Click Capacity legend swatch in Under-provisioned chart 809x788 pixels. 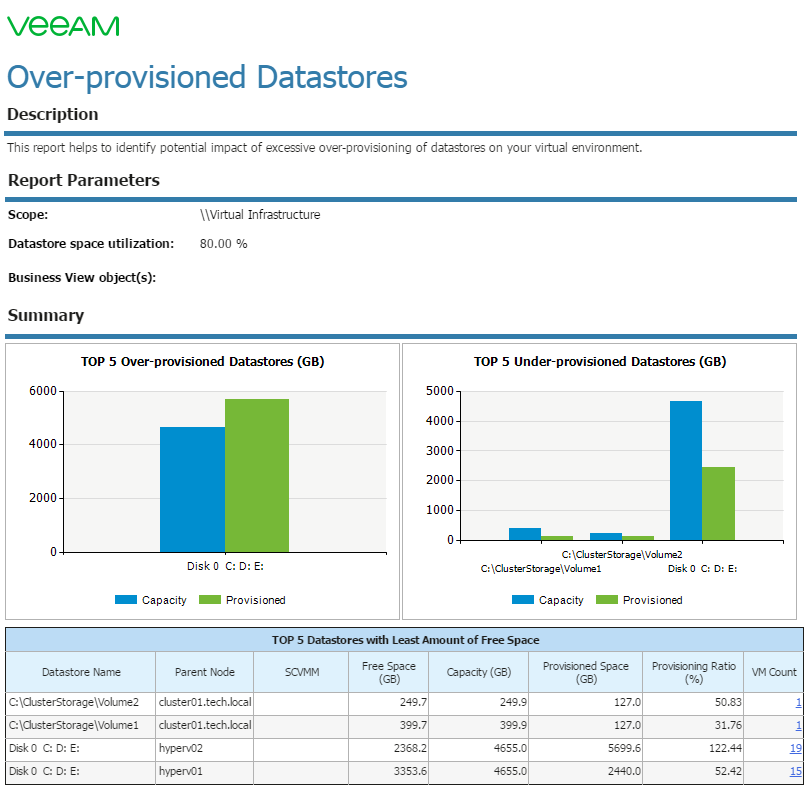click(x=523, y=600)
